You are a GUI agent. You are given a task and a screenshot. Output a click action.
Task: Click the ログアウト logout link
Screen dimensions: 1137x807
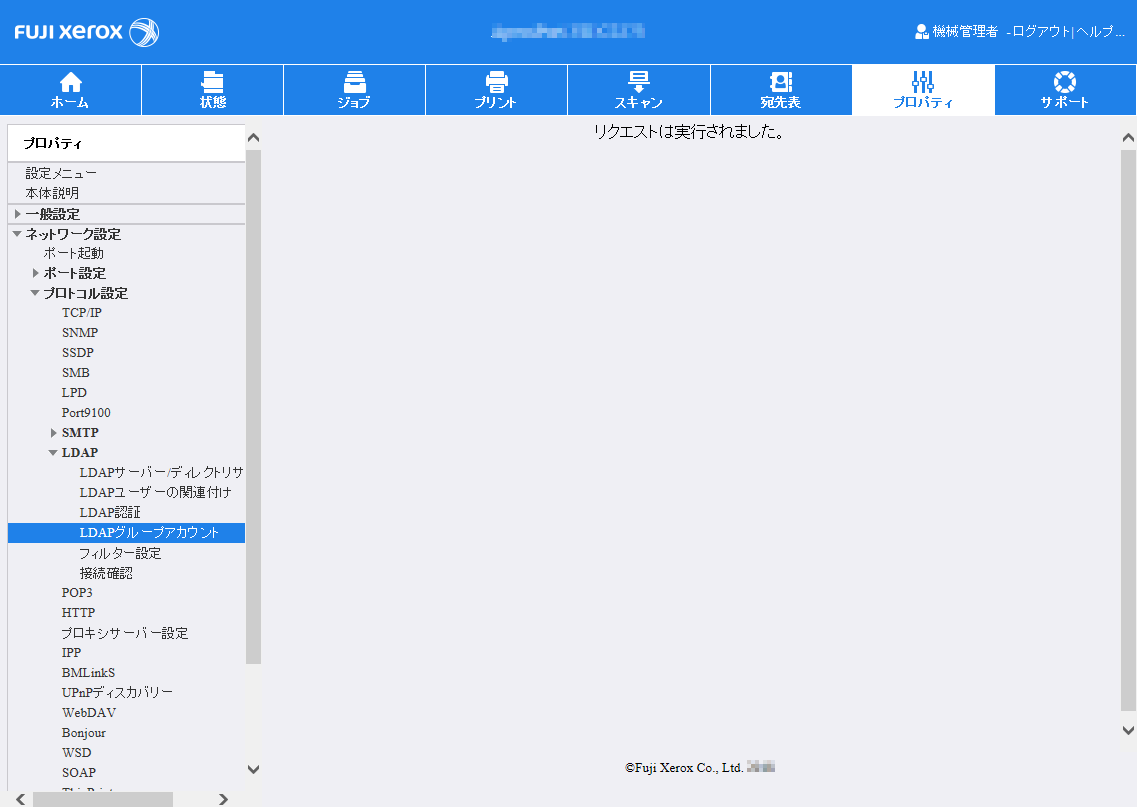coord(1041,32)
